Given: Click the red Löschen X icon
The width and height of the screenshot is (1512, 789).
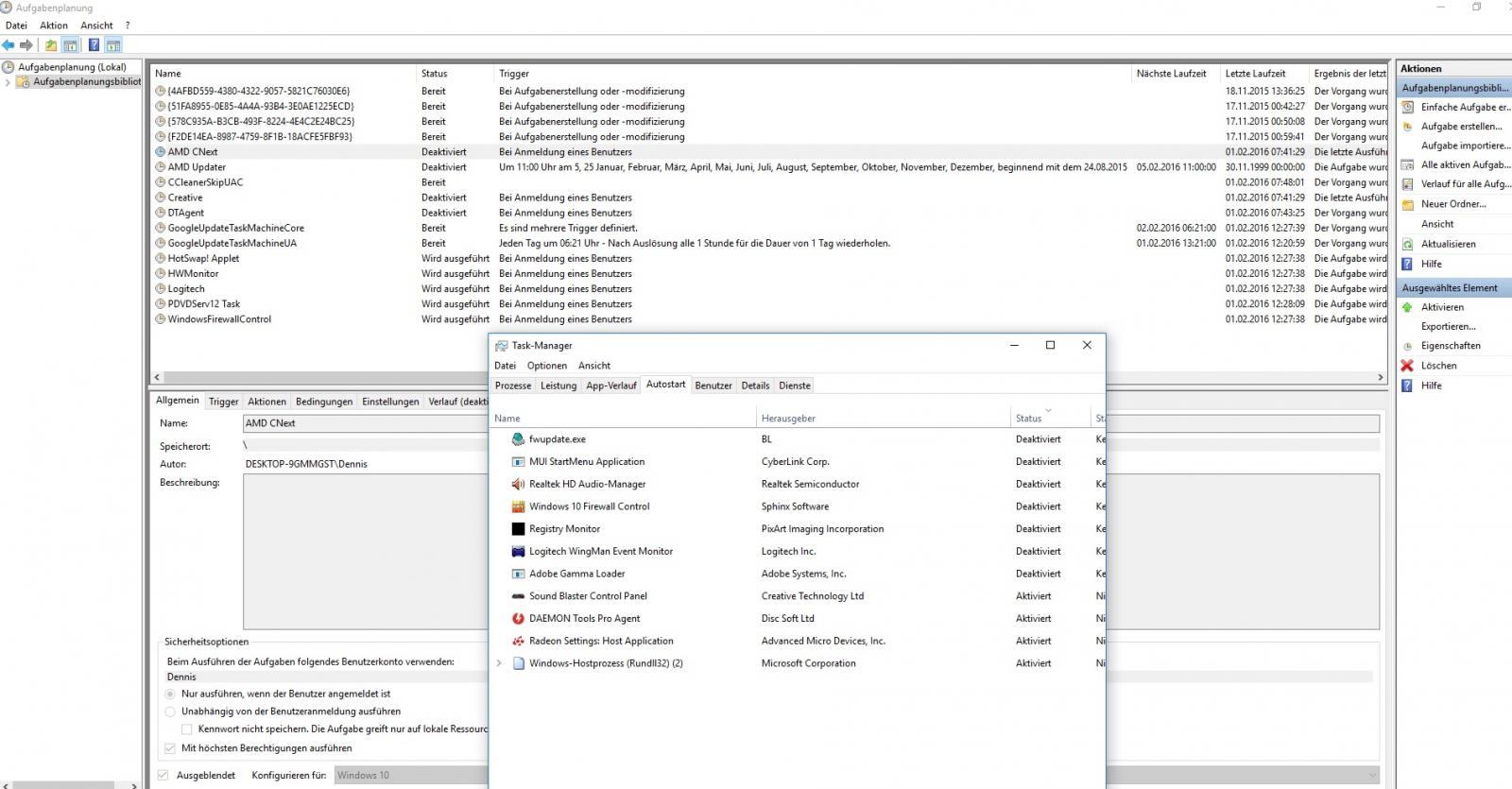Looking at the screenshot, I should click(x=1407, y=366).
